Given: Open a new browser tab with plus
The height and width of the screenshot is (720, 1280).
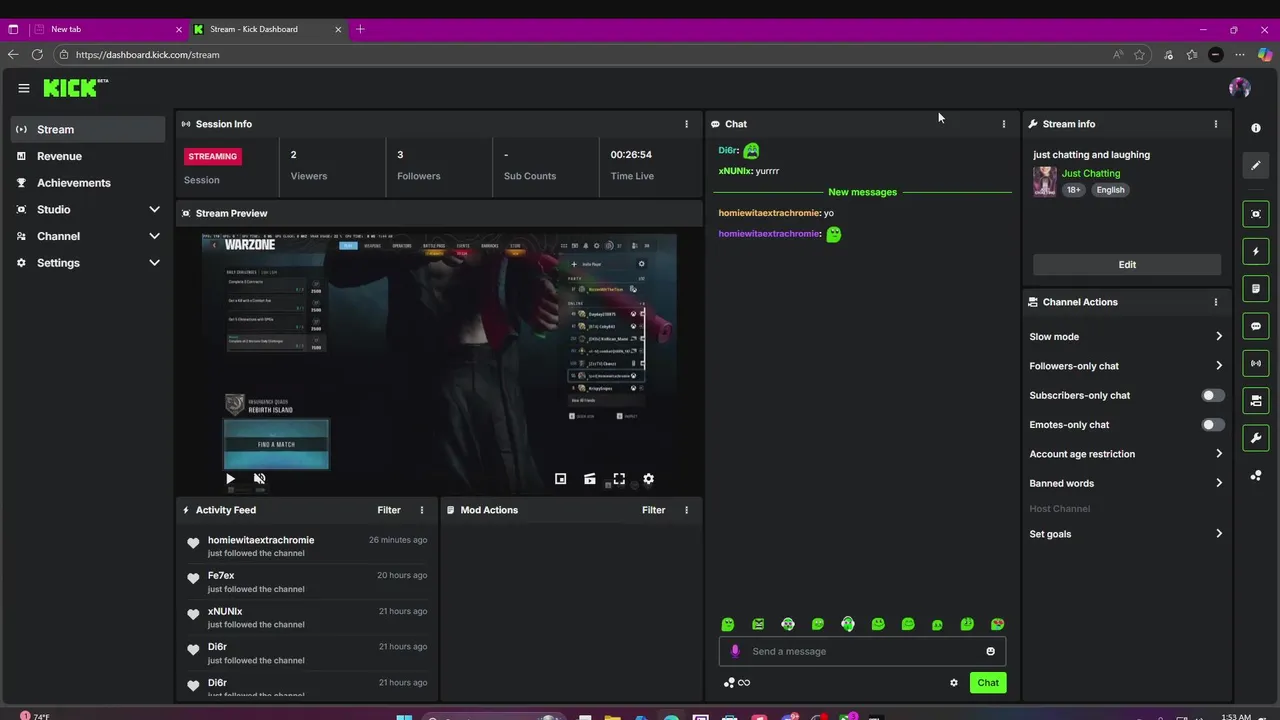Looking at the screenshot, I should 360,29.
